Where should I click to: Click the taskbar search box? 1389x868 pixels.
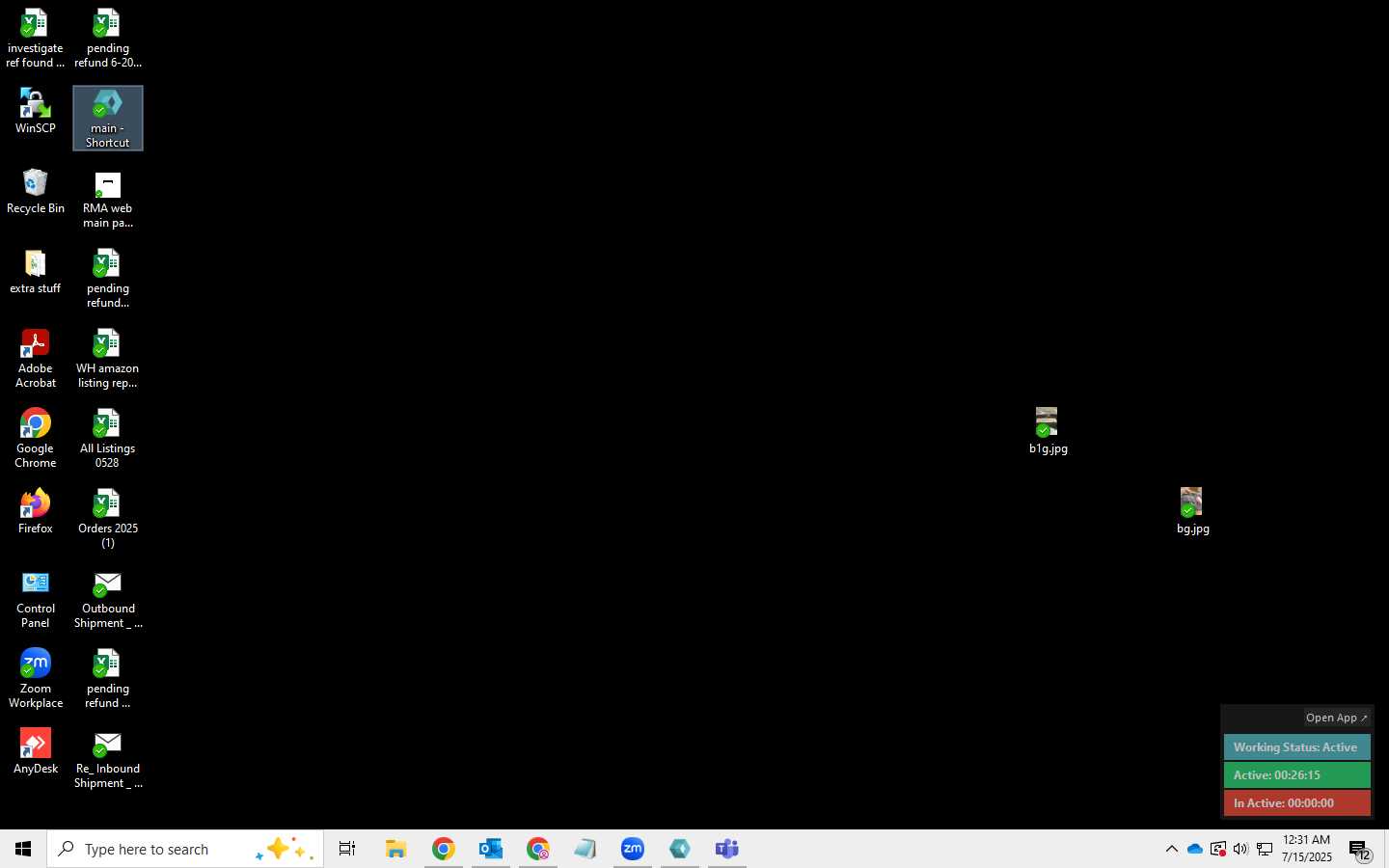(185, 849)
